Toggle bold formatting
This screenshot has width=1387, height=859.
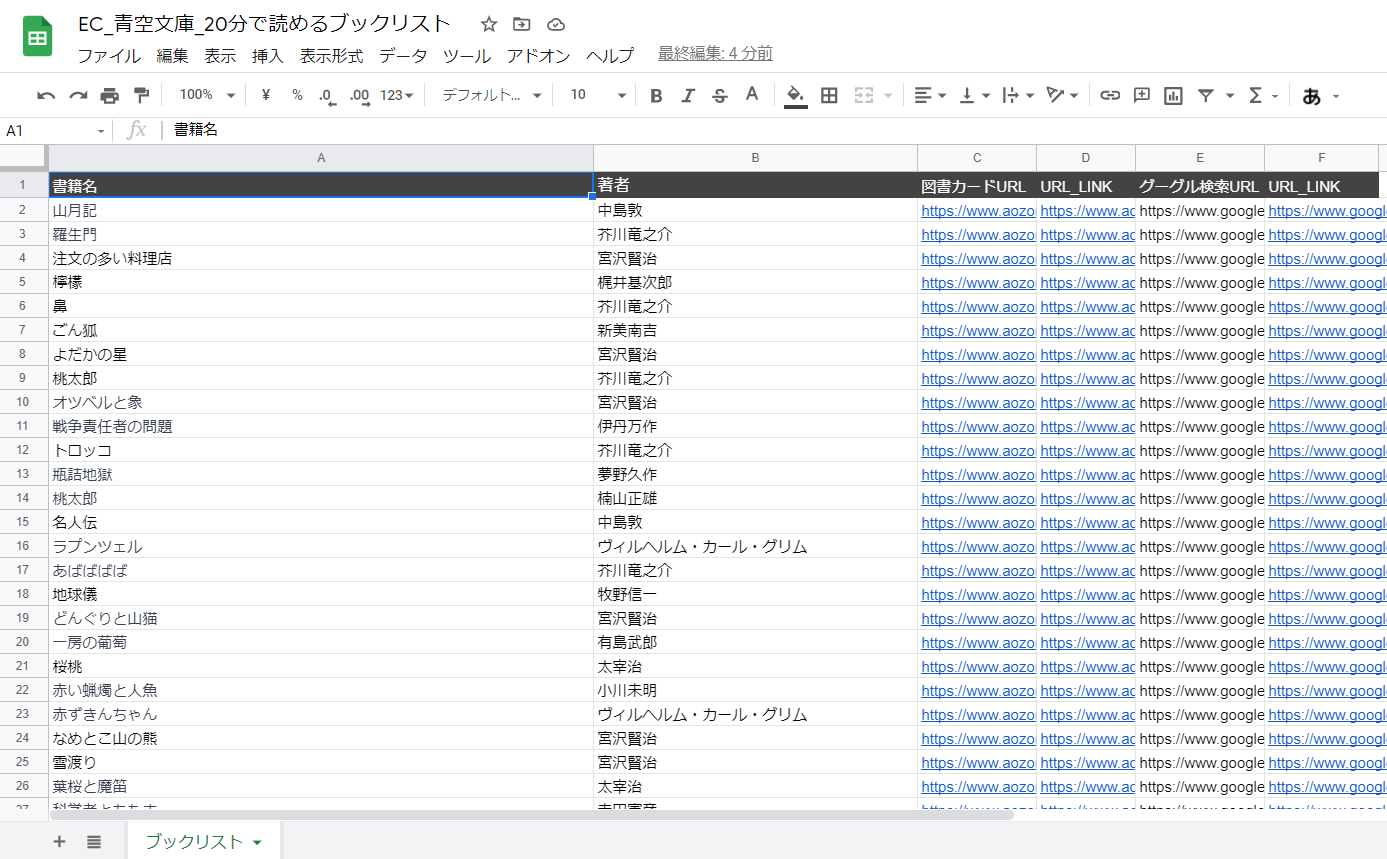tap(656, 95)
